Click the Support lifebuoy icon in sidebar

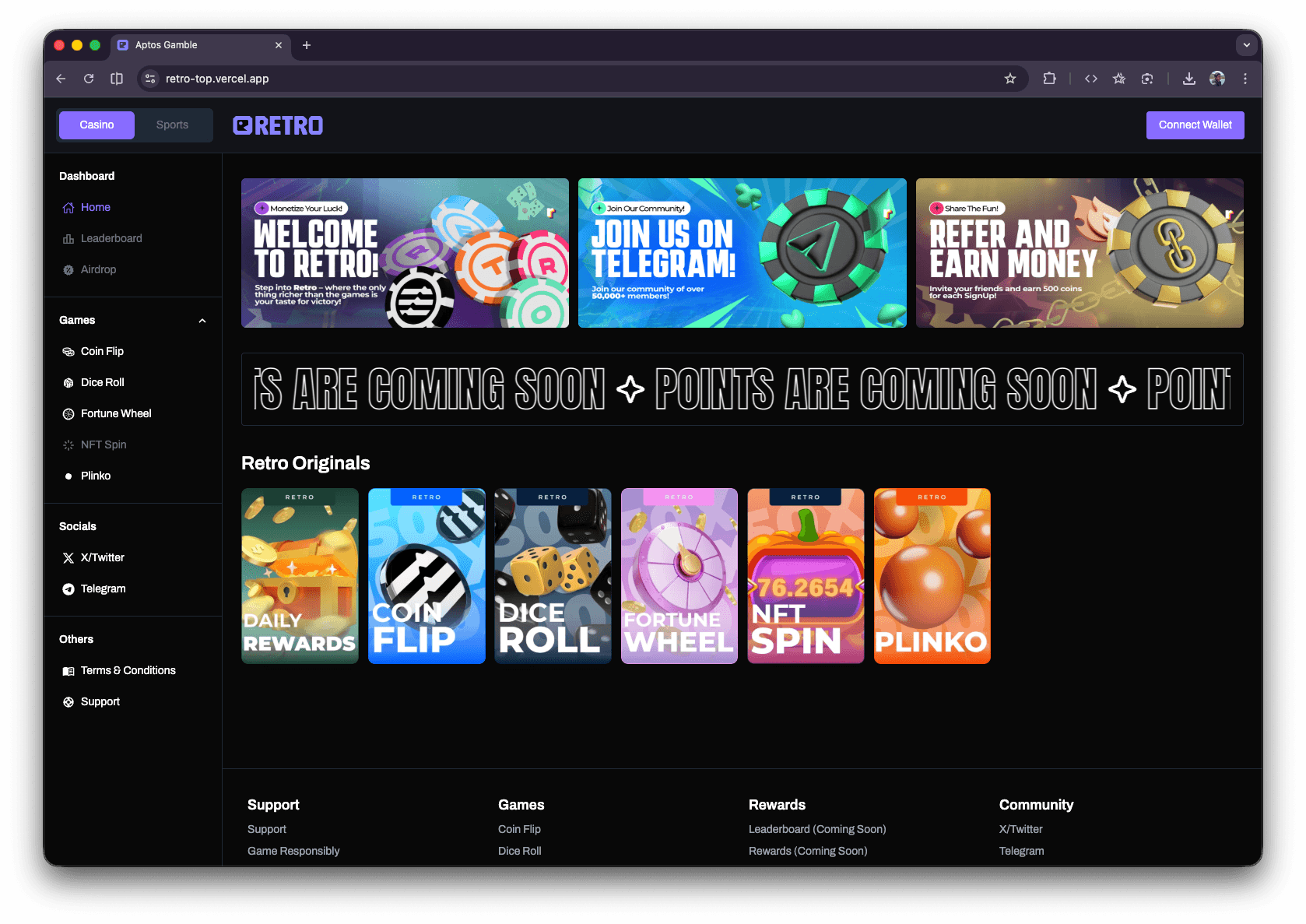click(68, 702)
